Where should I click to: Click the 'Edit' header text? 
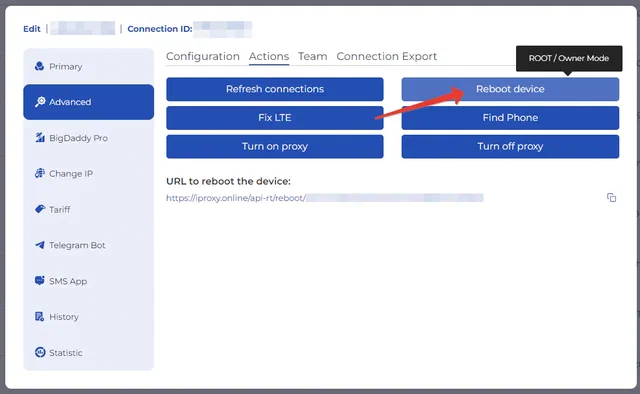pos(32,29)
